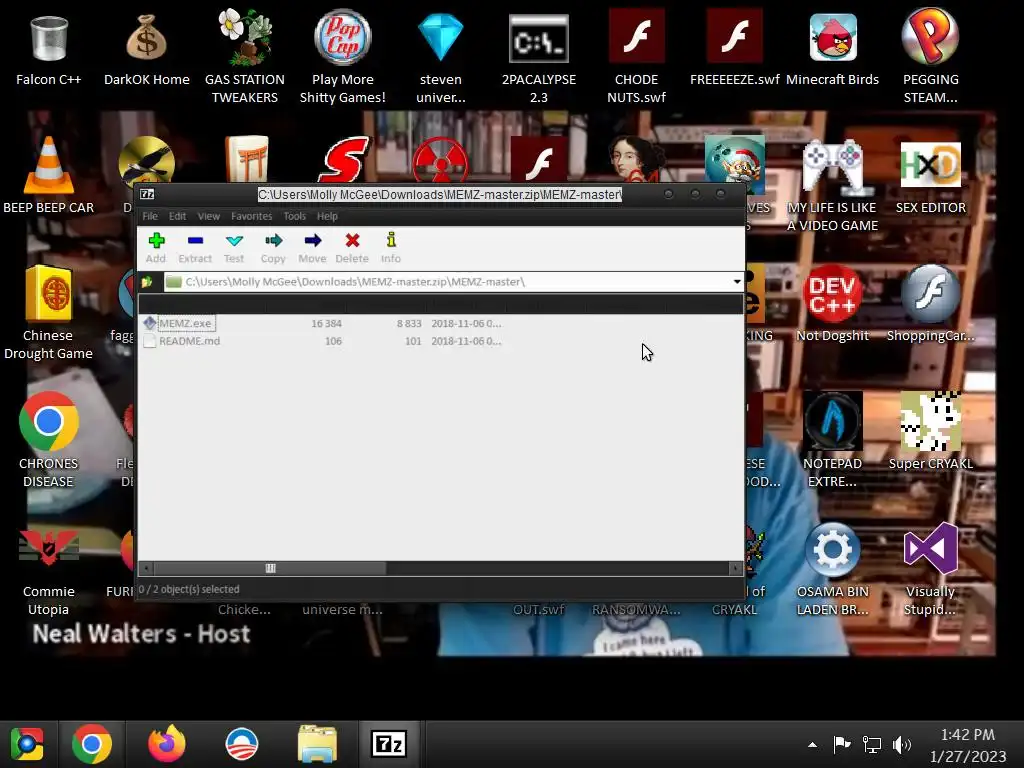Select the Super CRYAKL desktop icon
This screenshot has height=768, width=1024.
tap(931, 431)
